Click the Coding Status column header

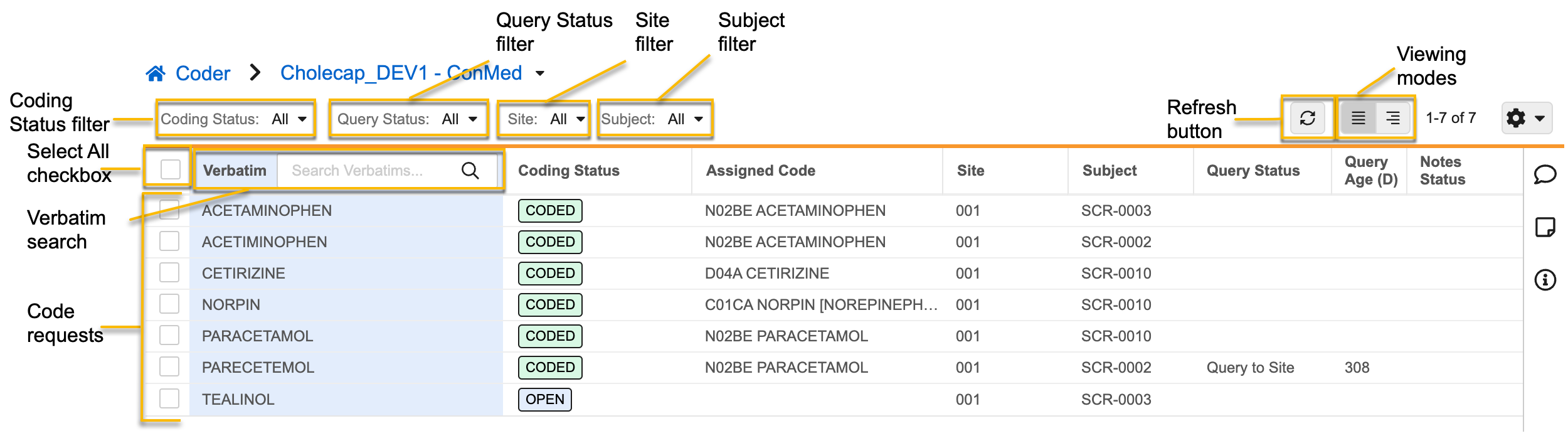coord(568,171)
